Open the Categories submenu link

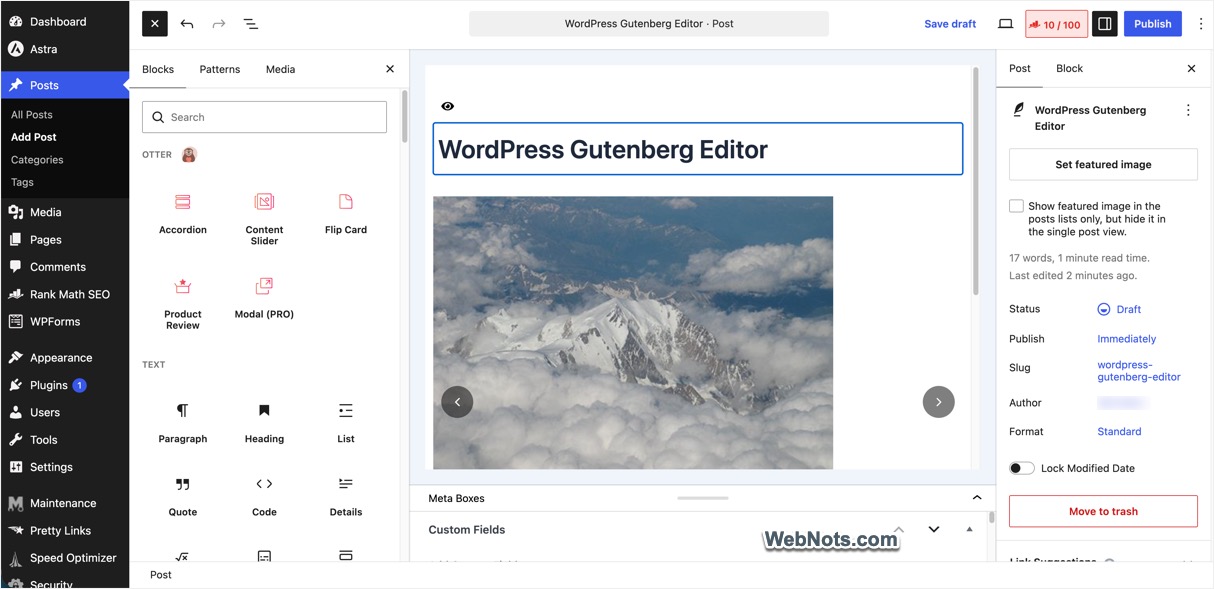[x=37, y=160]
